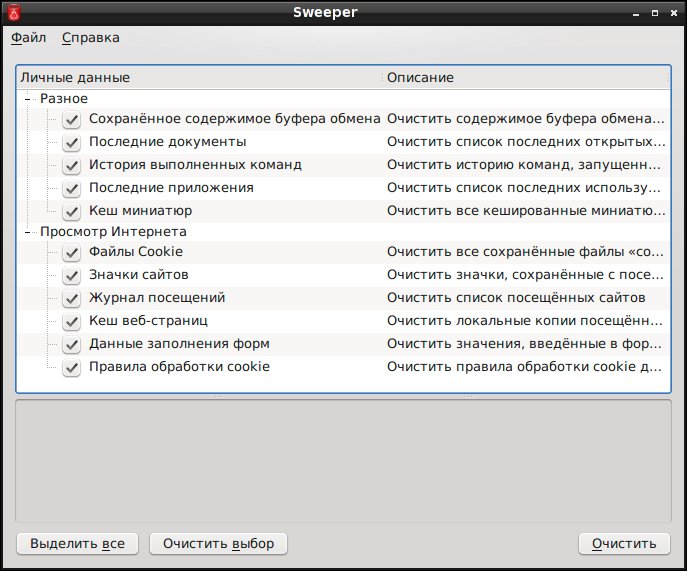Screen dimensions: 687x571
Task: Click the Очистить button
Action: 624,544
